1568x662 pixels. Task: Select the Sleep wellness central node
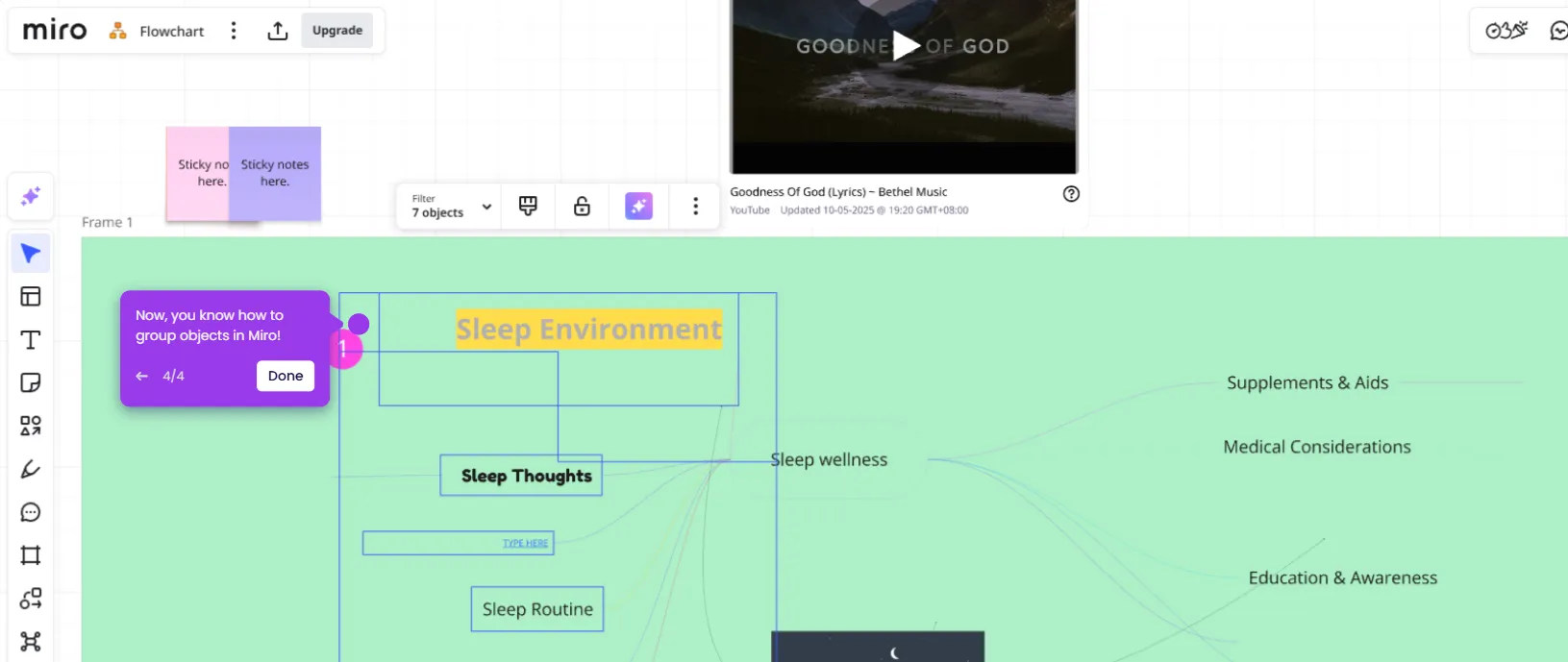pos(830,459)
